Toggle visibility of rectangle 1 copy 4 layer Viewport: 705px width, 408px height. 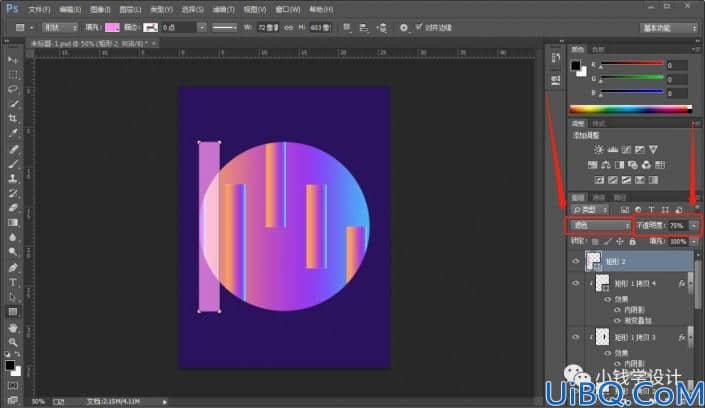[576, 283]
